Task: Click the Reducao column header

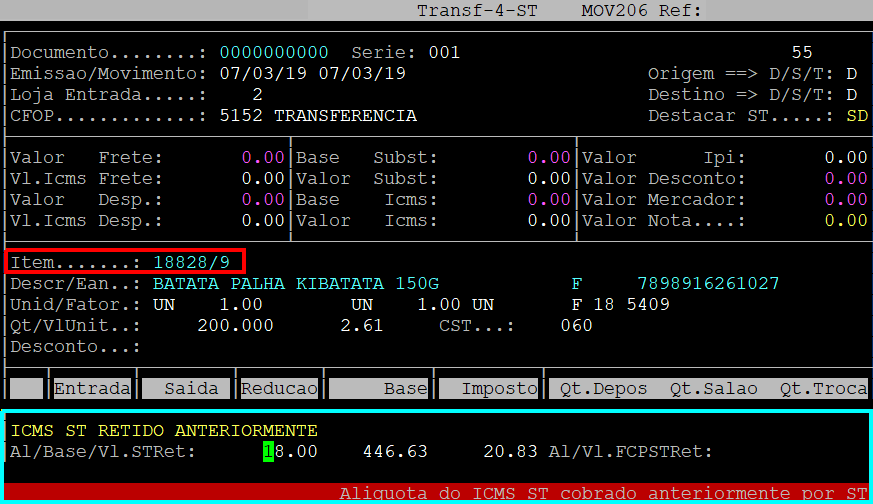Action: click(x=279, y=388)
